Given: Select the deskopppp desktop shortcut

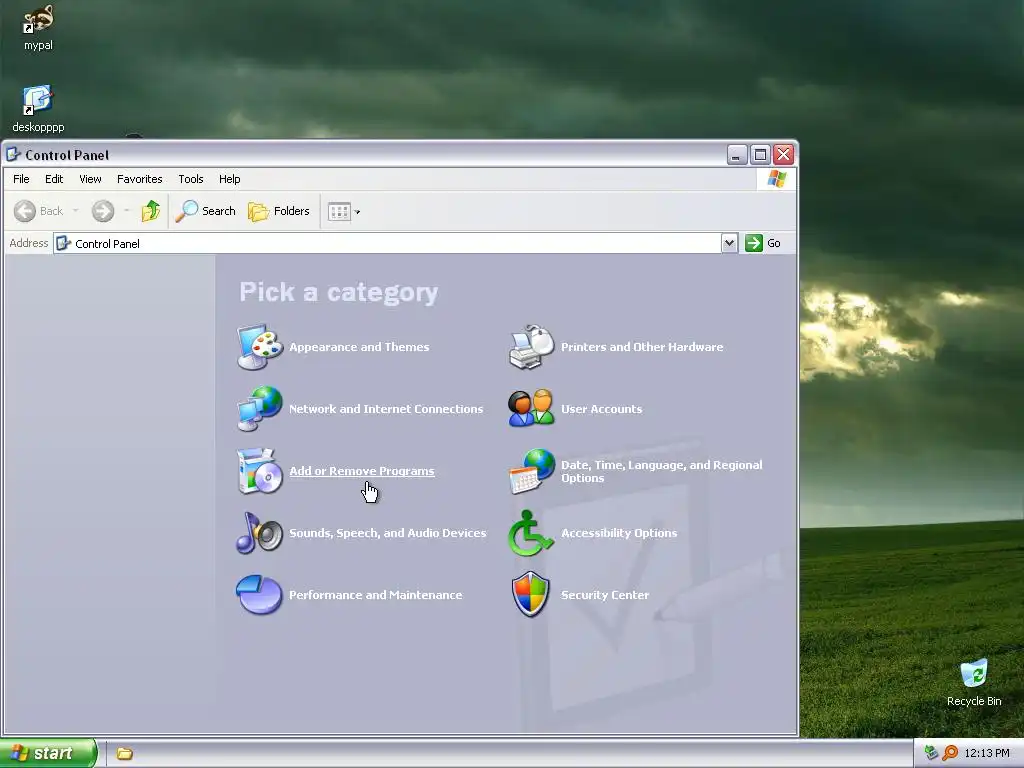Looking at the screenshot, I should coord(38,108).
